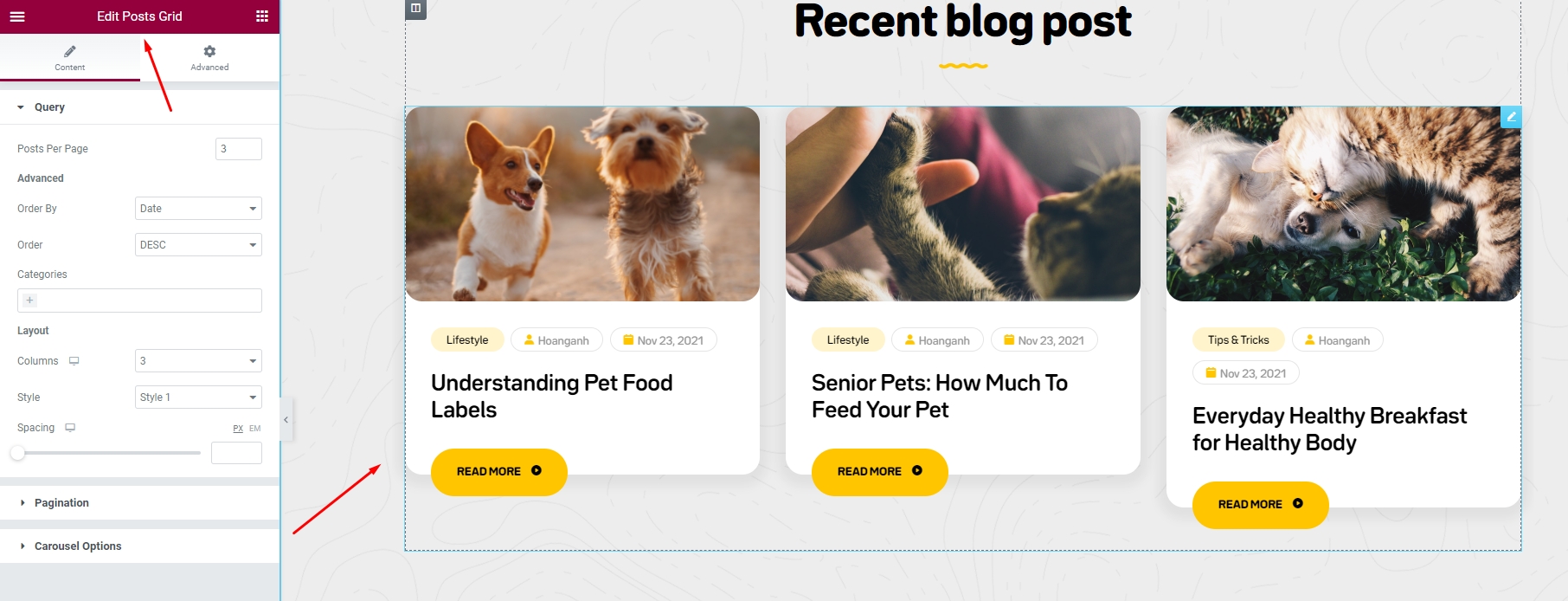
Task: Switch to the Advanced tab
Action: [x=209, y=57]
